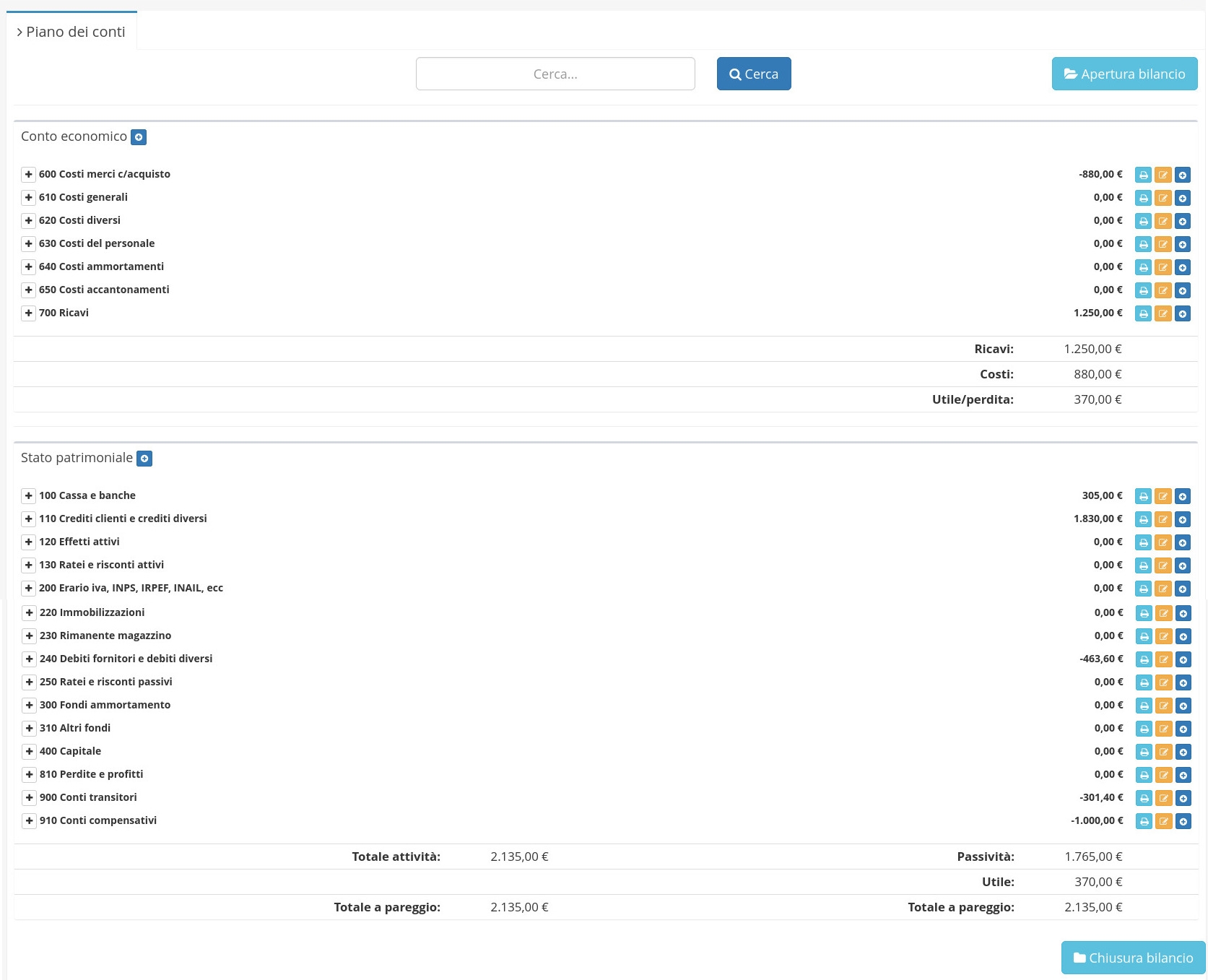Click the orange edit icon for 700 Ricavi
This screenshot has width=1208, height=980.
tap(1163, 313)
